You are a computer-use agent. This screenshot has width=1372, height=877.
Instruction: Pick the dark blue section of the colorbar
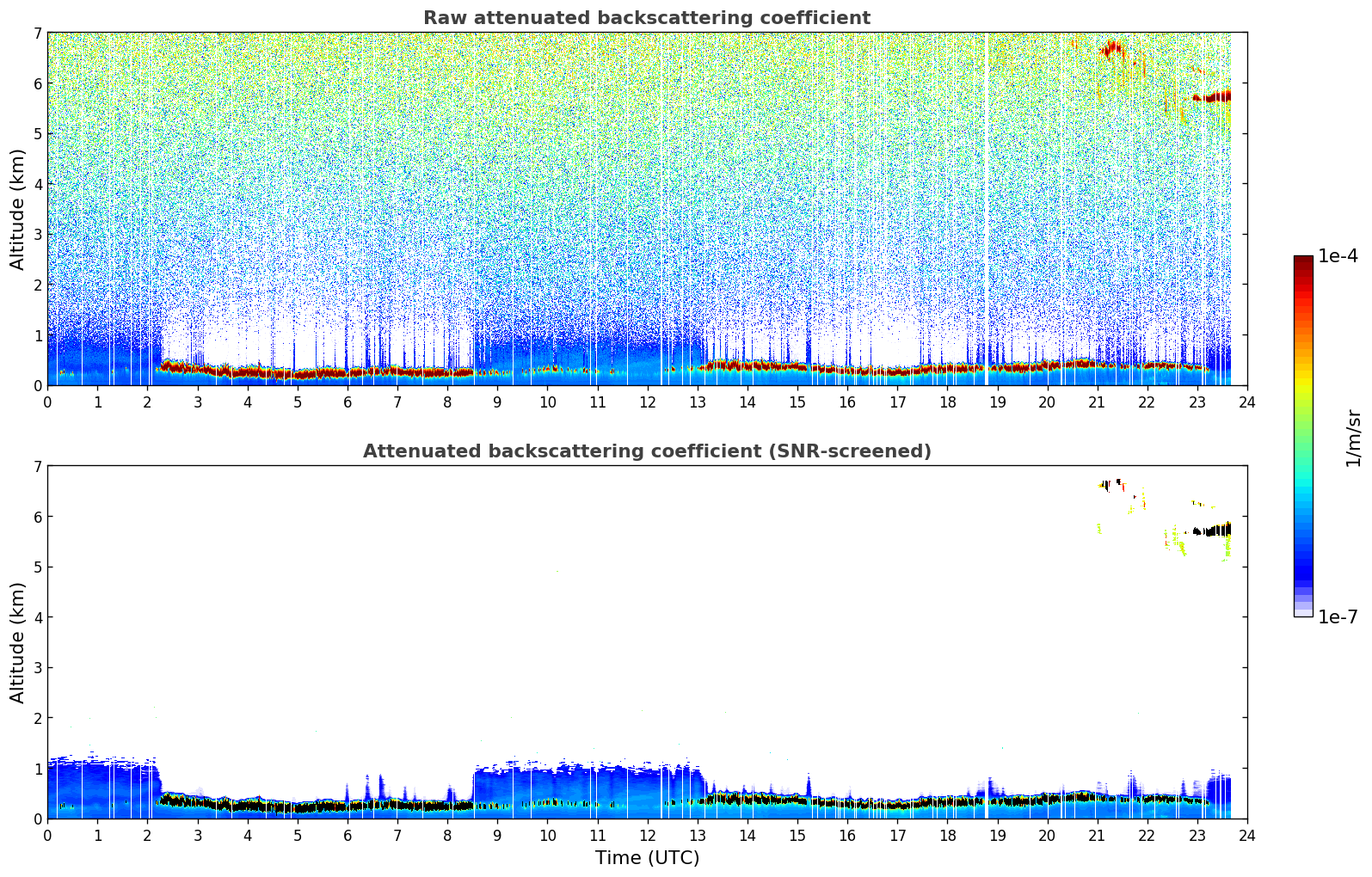click(x=1302, y=567)
